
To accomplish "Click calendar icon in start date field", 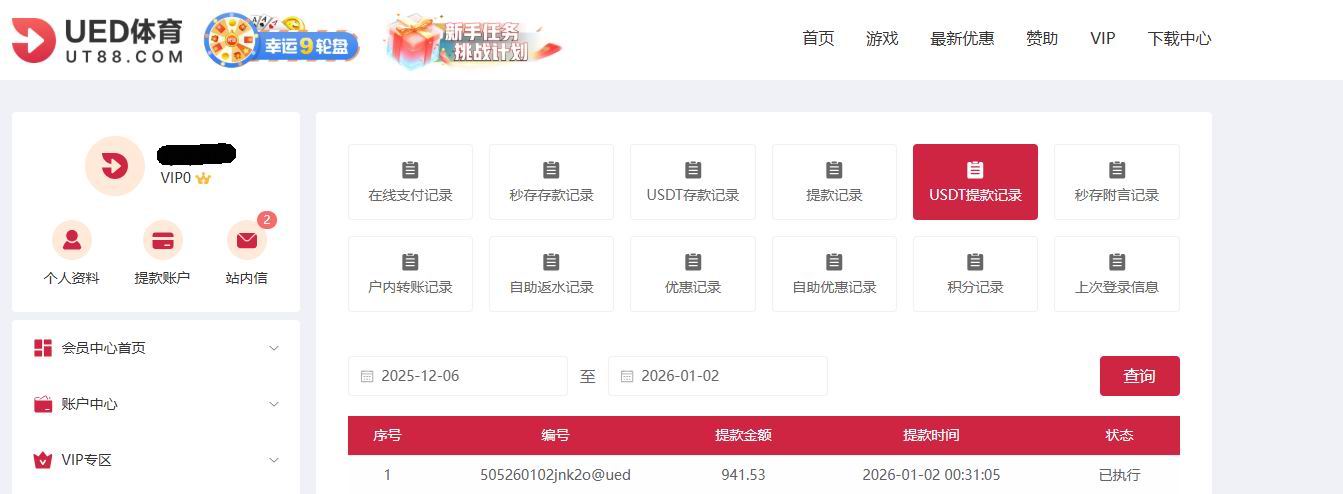I will pyautogui.click(x=367, y=377).
